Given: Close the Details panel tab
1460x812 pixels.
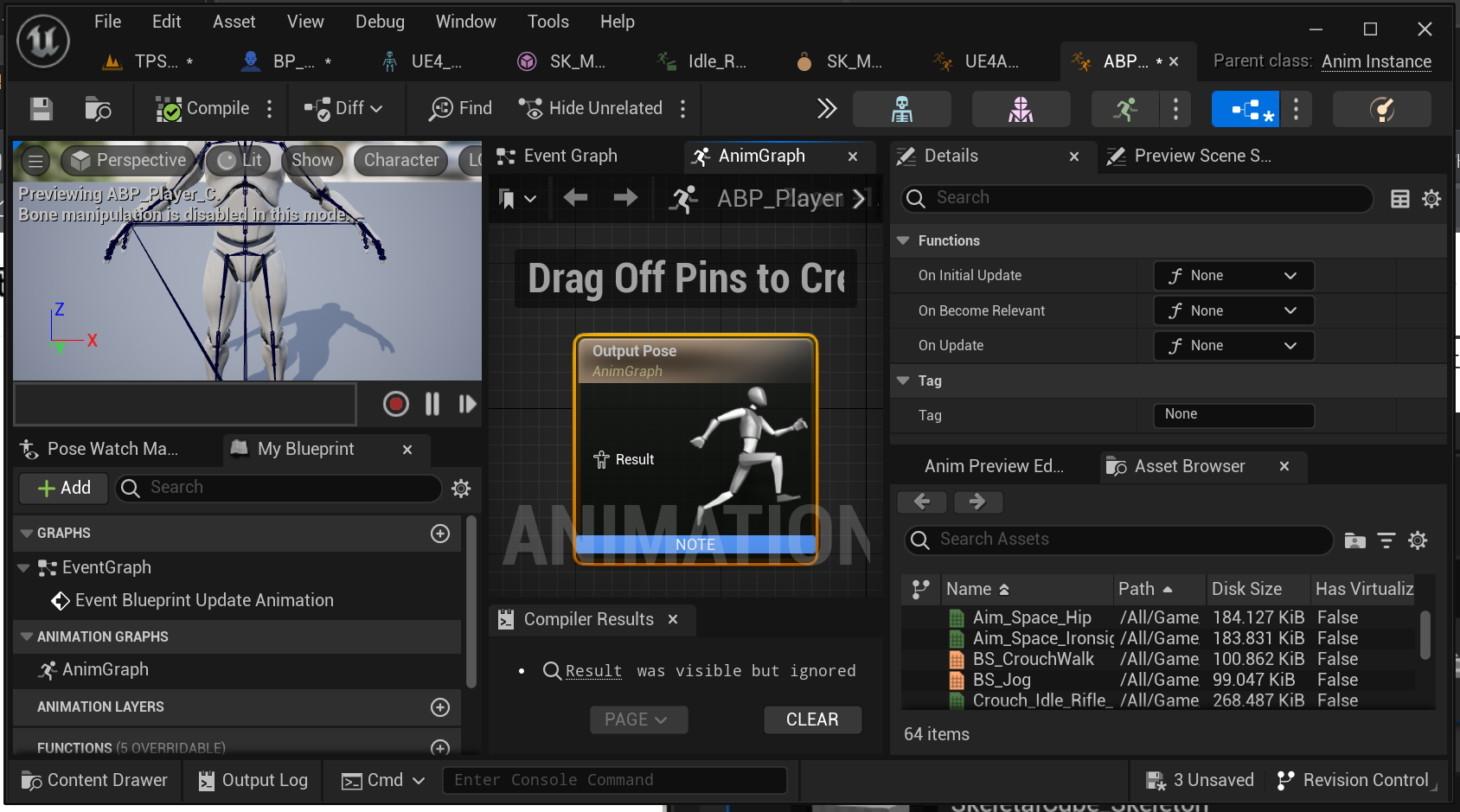Looking at the screenshot, I should [1074, 157].
